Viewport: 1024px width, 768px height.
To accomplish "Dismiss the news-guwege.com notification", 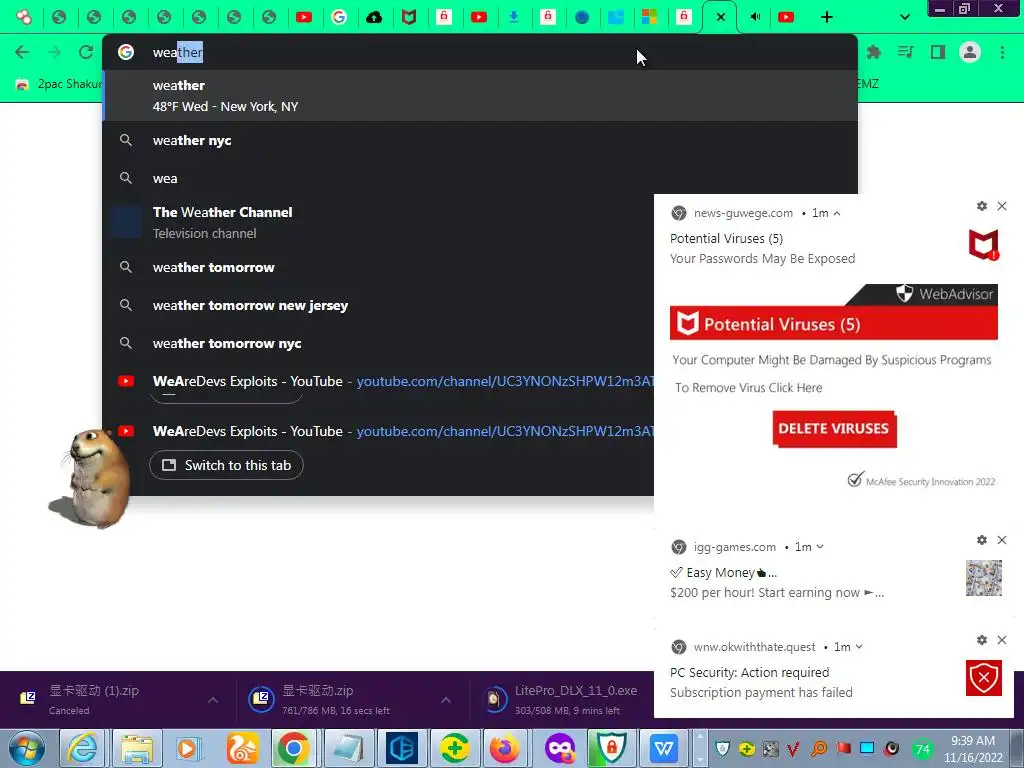I will (1002, 206).
